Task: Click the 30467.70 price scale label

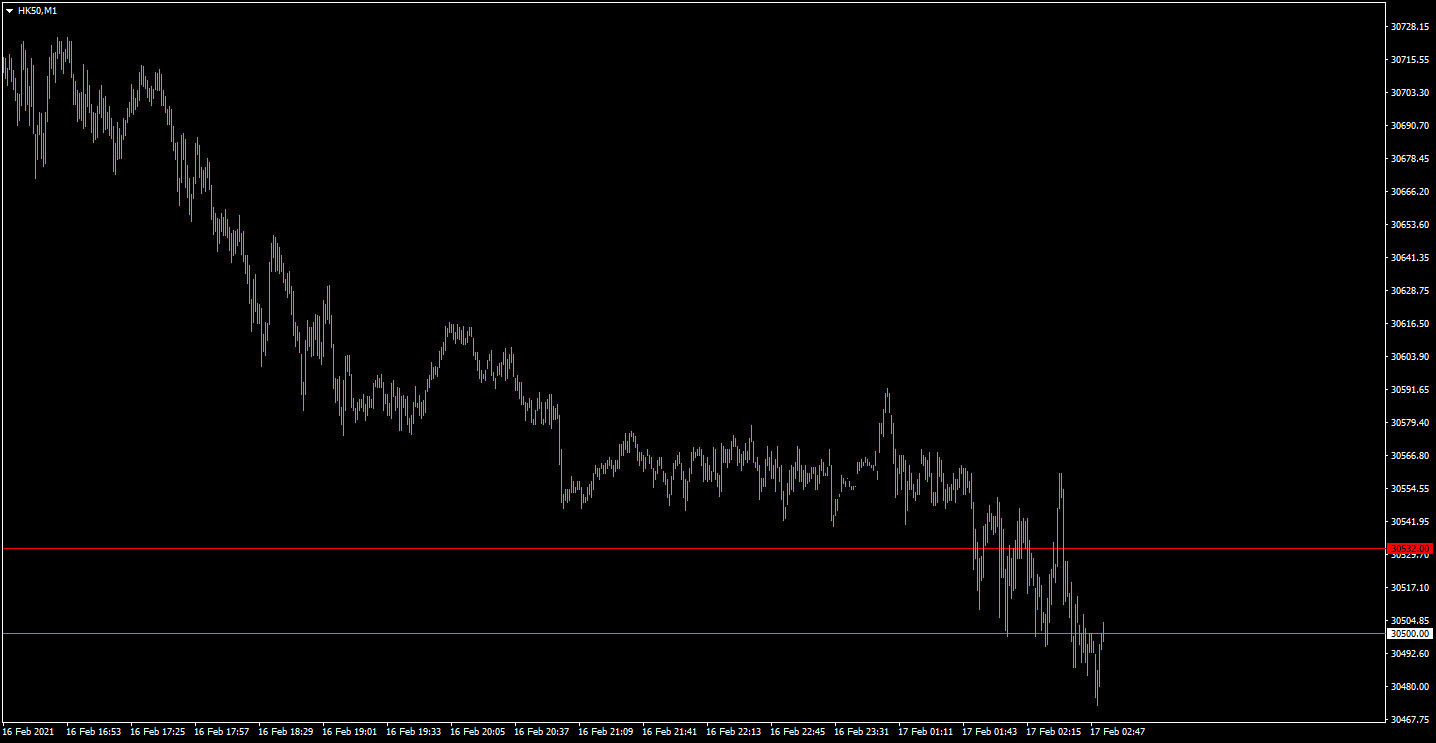Action: click(1410, 720)
